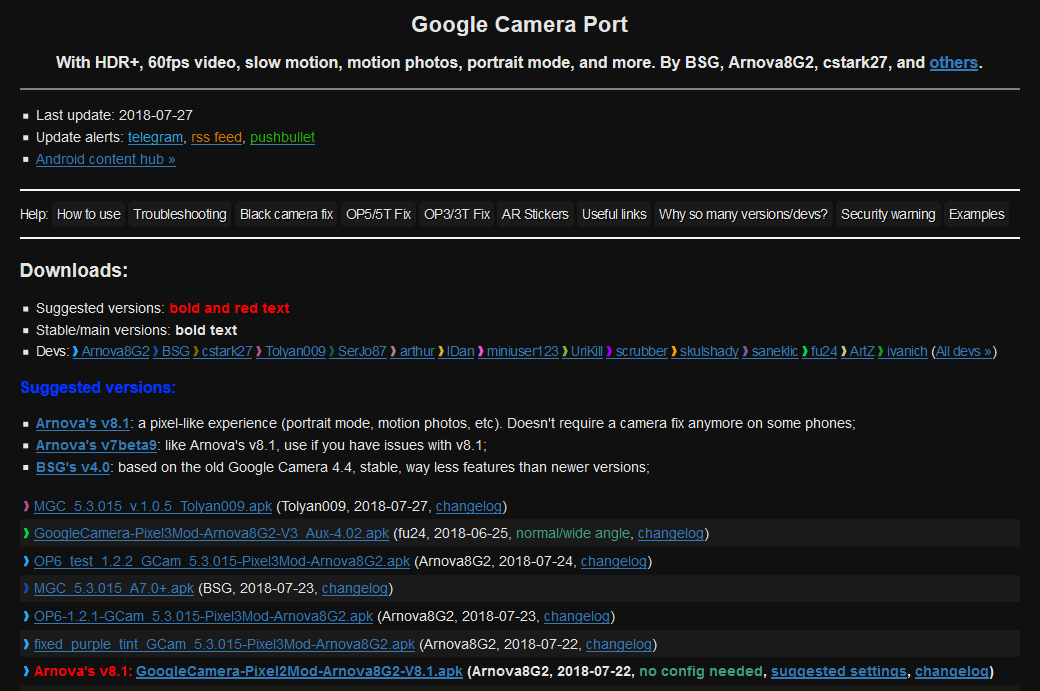View changelog for fixed_purple_tint build
Image resolution: width=1040 pixels, height=691 pixels.
click(619, 644)
